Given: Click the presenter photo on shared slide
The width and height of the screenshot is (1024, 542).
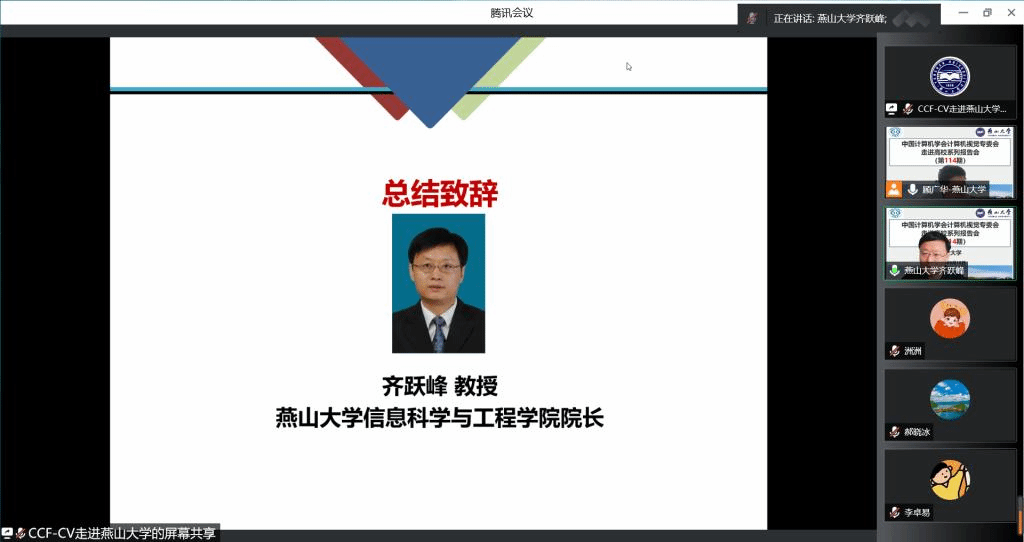Looking at the screenshot, I should pyautogui.click(x=438, y=283).
